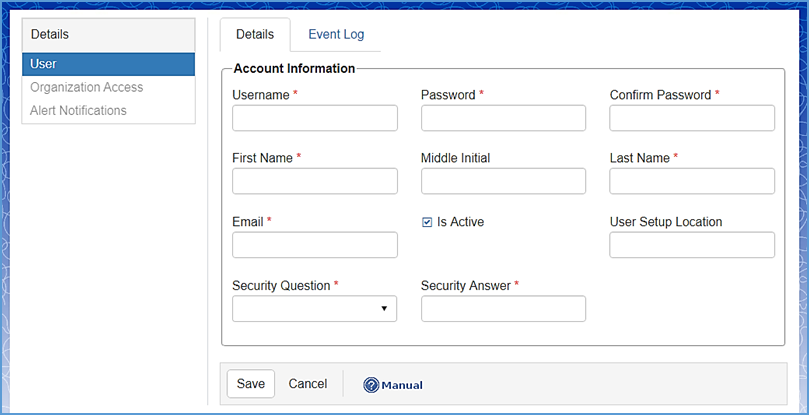
Task: Open Organization Access in the sidebar
Action: pyautogui.click(x=87, y=87)
